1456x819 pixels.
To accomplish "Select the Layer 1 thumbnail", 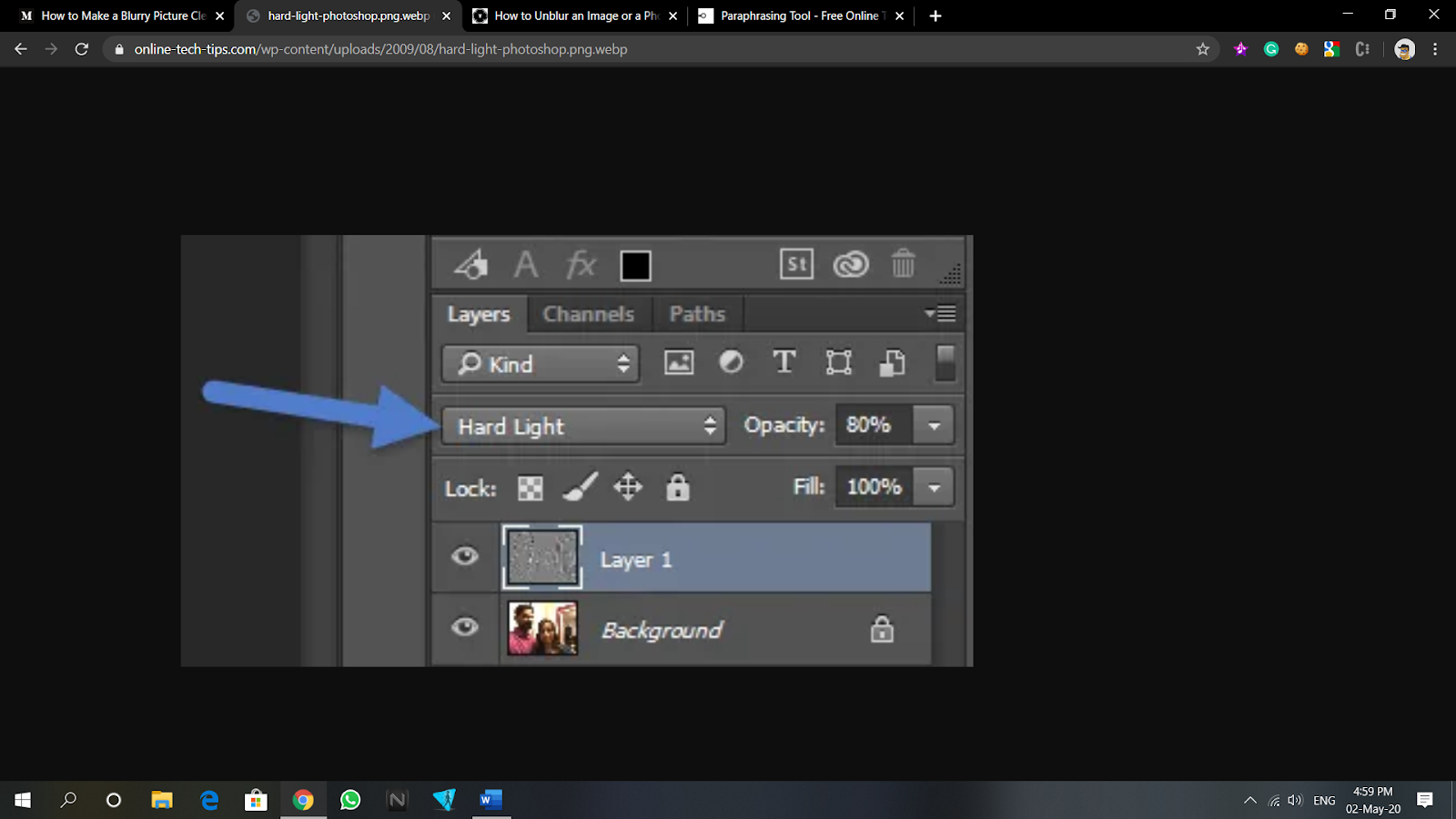I will 542,557.
